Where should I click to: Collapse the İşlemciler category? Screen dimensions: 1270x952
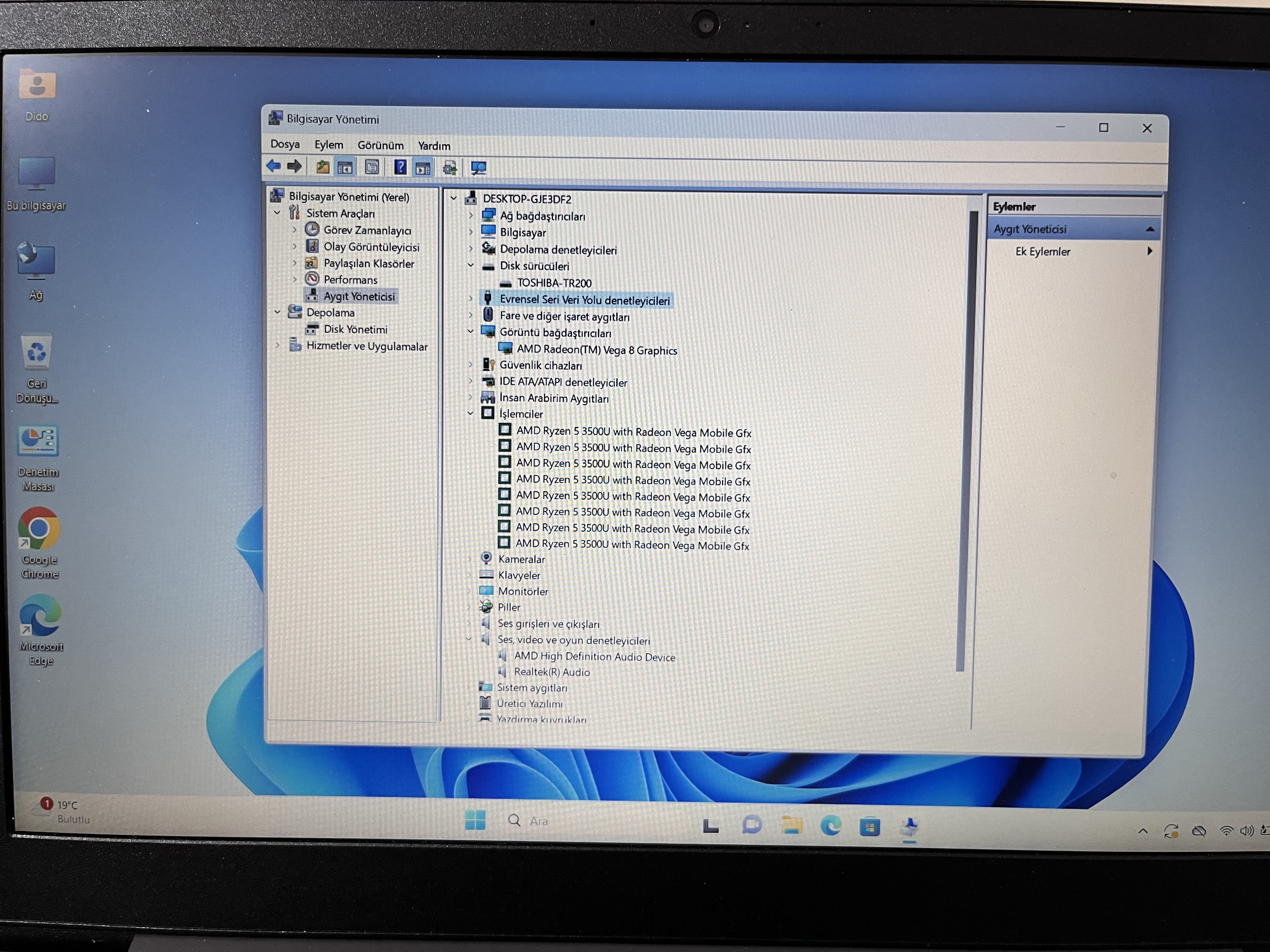click(x=470, y=413)
